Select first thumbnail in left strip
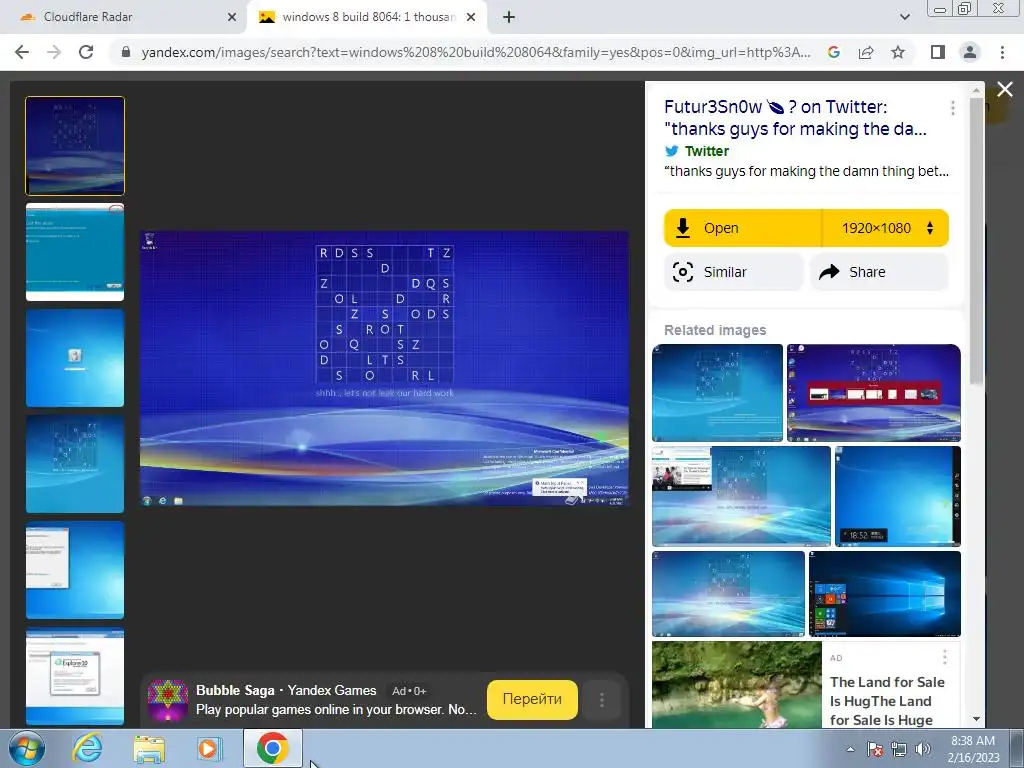 click(75, 146)
